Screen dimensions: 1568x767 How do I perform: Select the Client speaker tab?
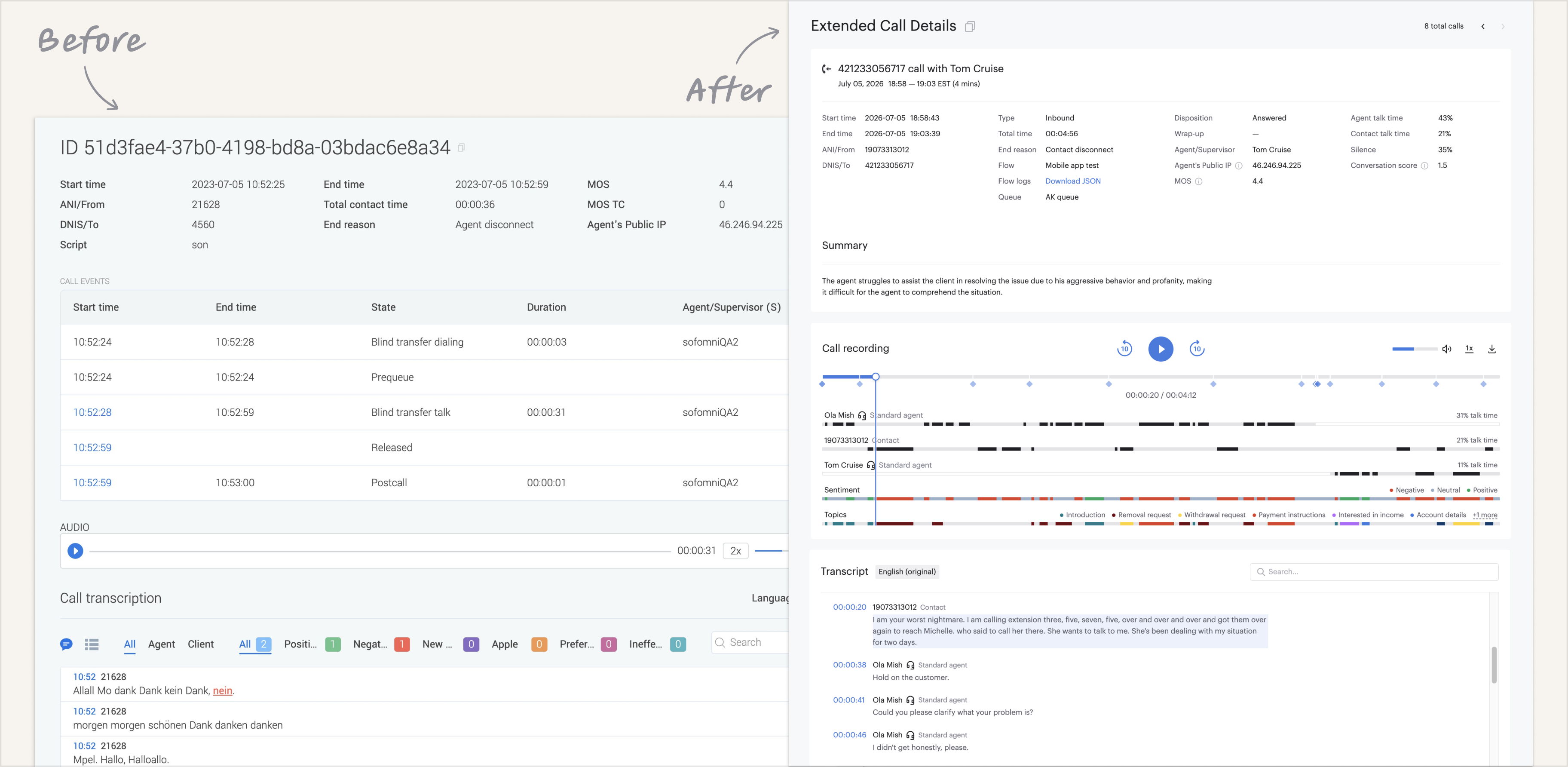[201, 644]
